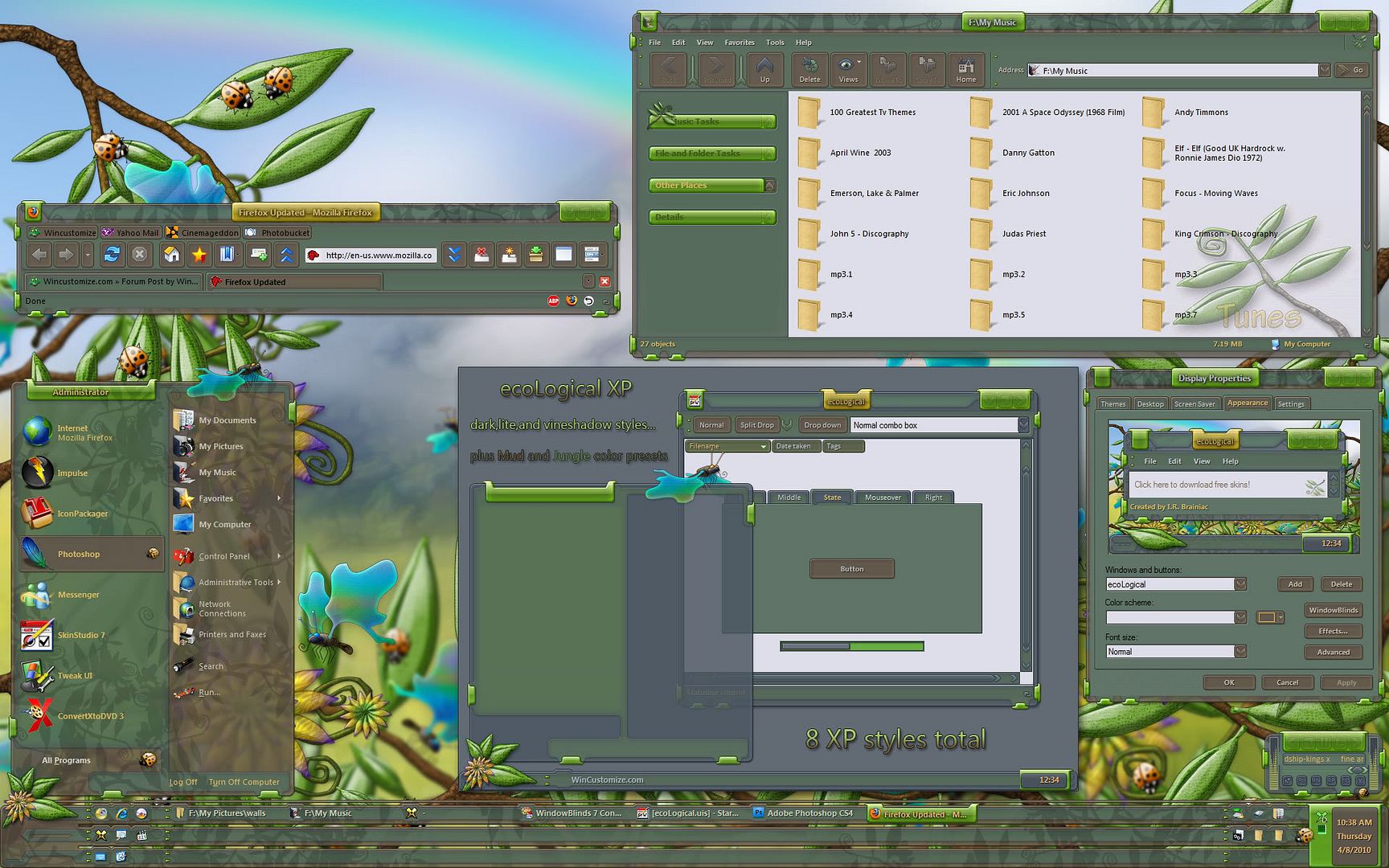
Task: Open the Color scheme dropdown
Action: pyautogui.click(x=1240, y=617)
